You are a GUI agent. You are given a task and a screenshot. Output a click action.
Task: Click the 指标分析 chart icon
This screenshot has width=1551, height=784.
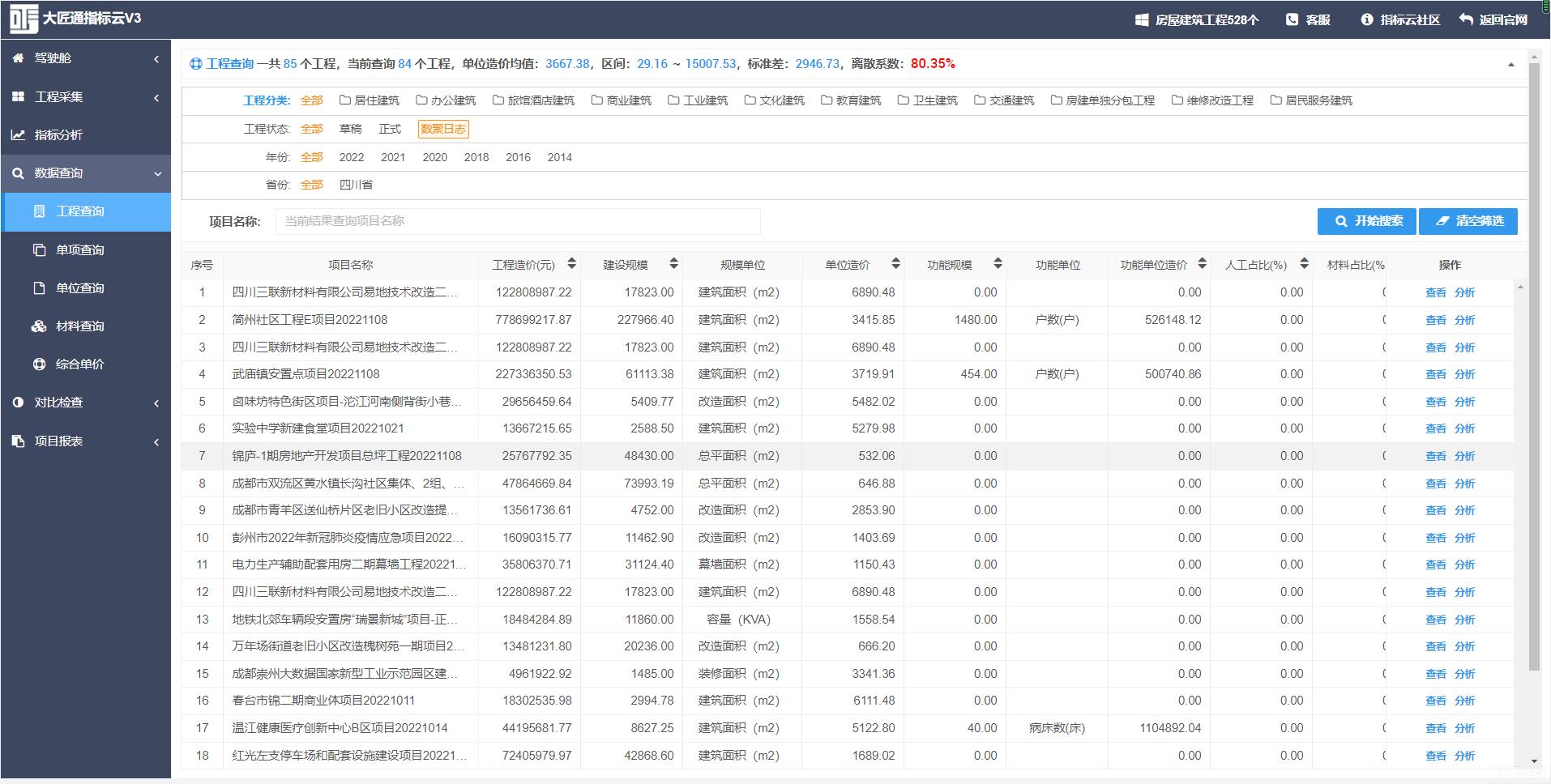pyautogui.click(x=19, y=134)
